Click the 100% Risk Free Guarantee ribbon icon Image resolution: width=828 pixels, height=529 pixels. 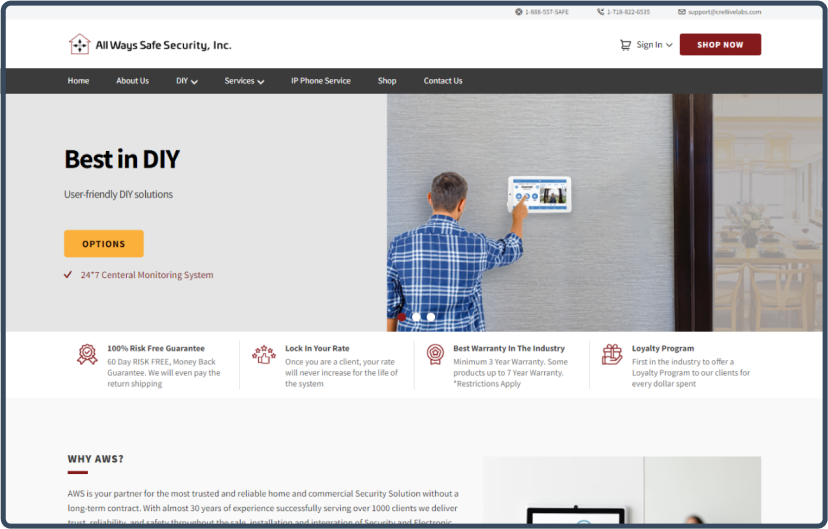(x=87, y=354)
